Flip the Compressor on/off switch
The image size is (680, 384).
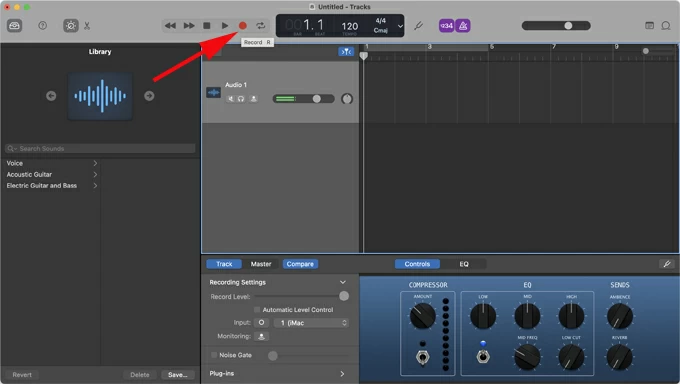click(422, 358)
